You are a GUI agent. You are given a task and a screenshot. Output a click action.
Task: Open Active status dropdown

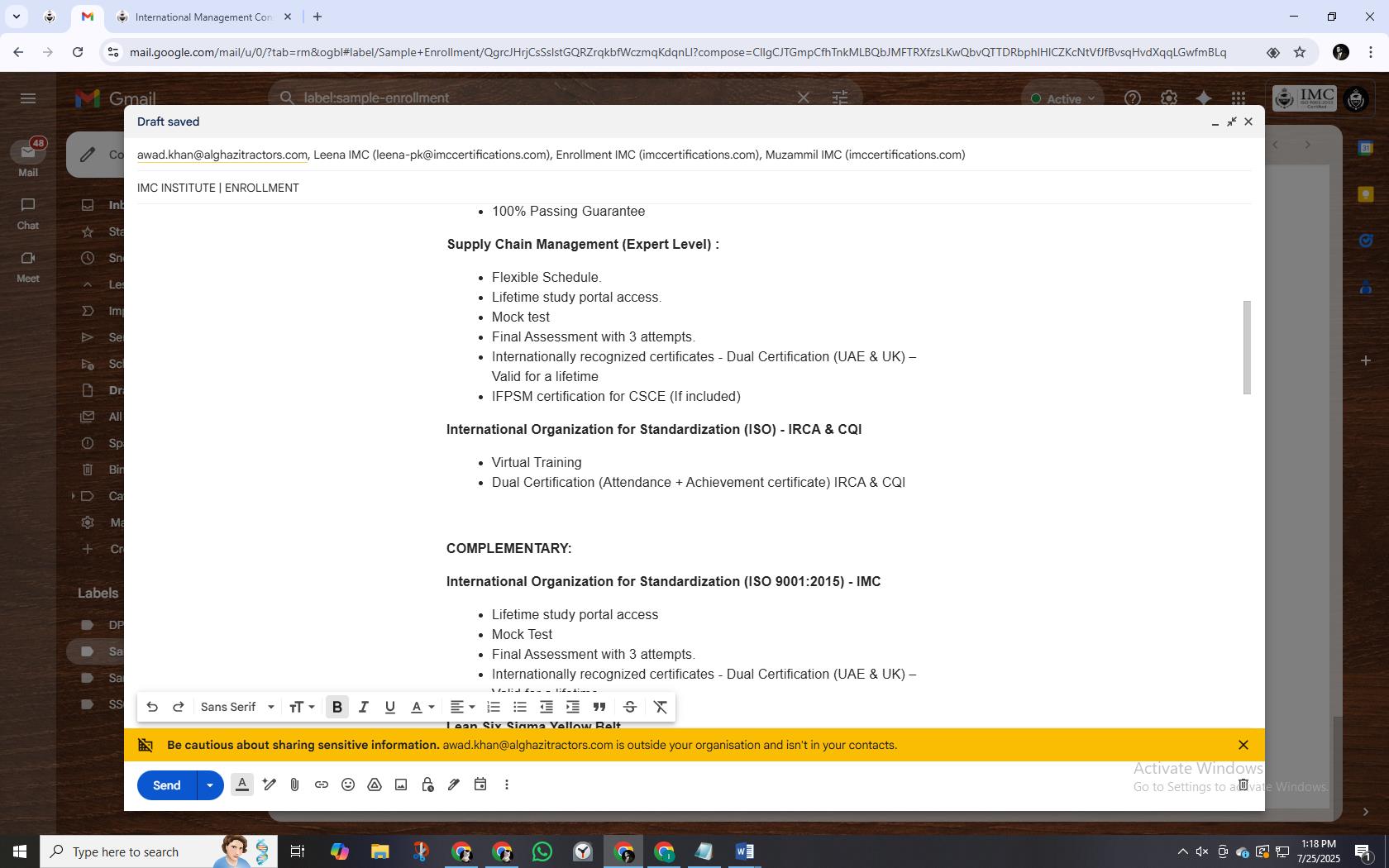1062,98
